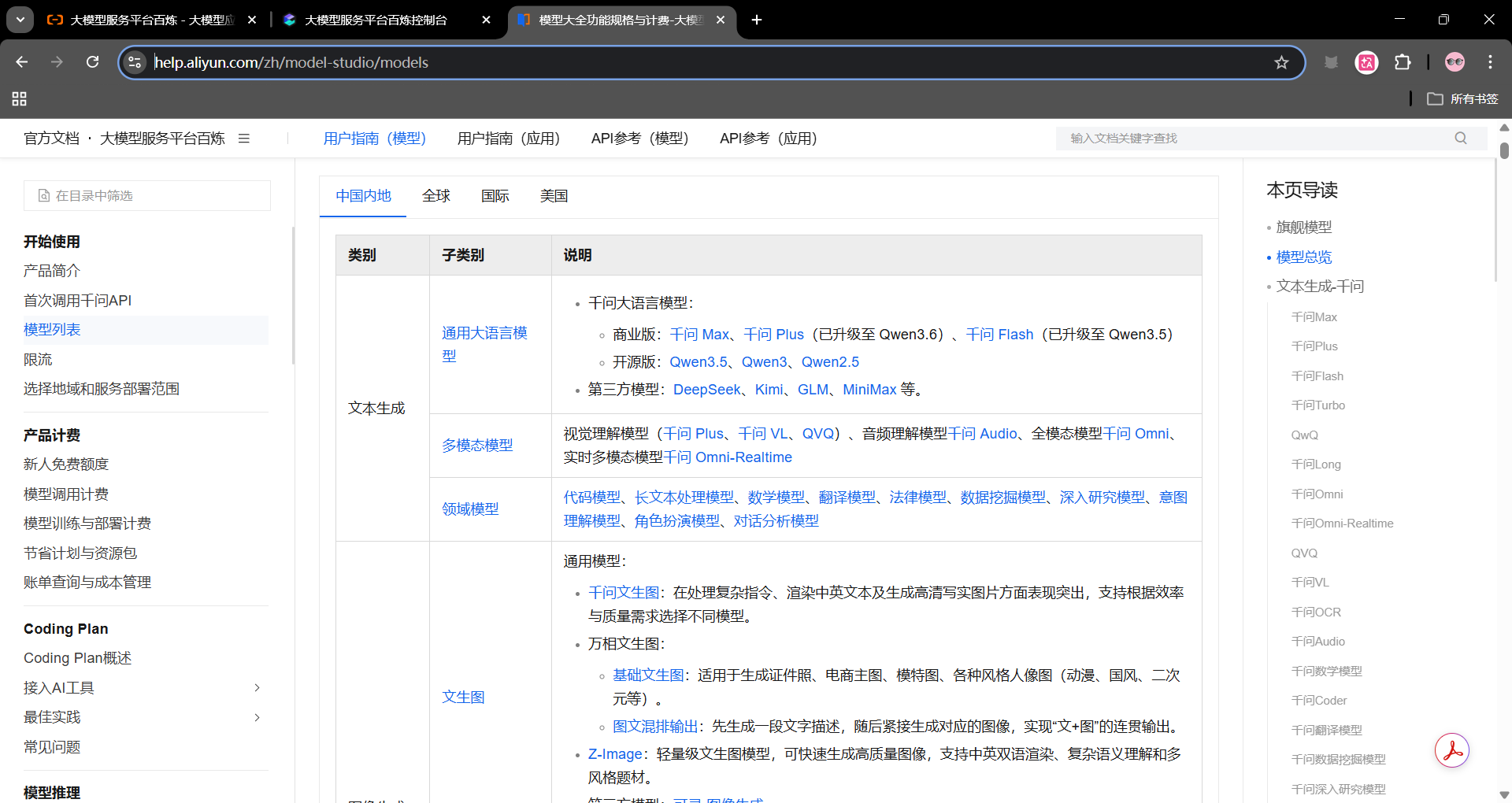Focus the 在目录中筛选 filter field
Viewport: 1512px width, 803px height.
coord(147,195)
